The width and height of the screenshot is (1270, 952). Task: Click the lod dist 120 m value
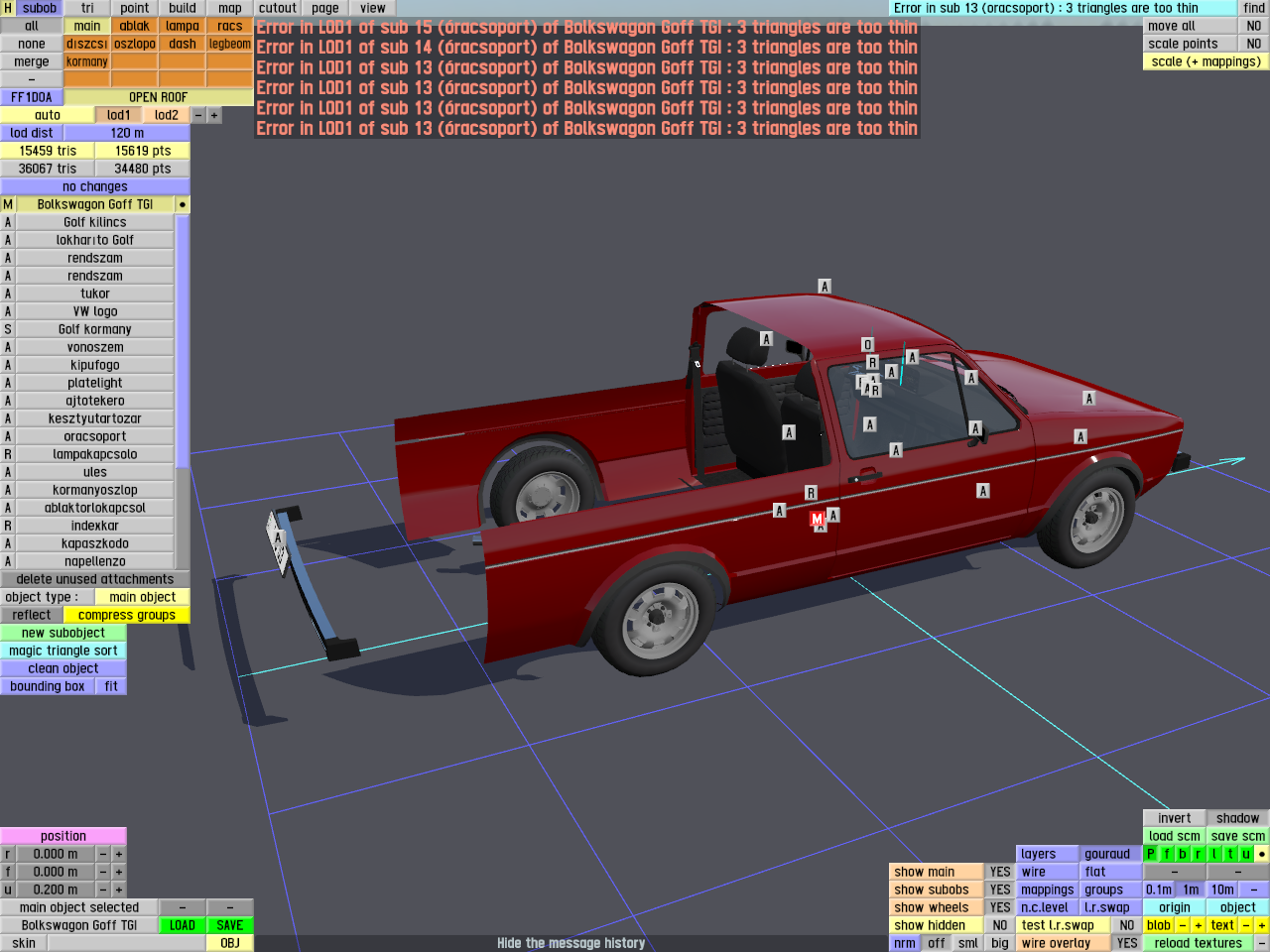coord(127,133)
